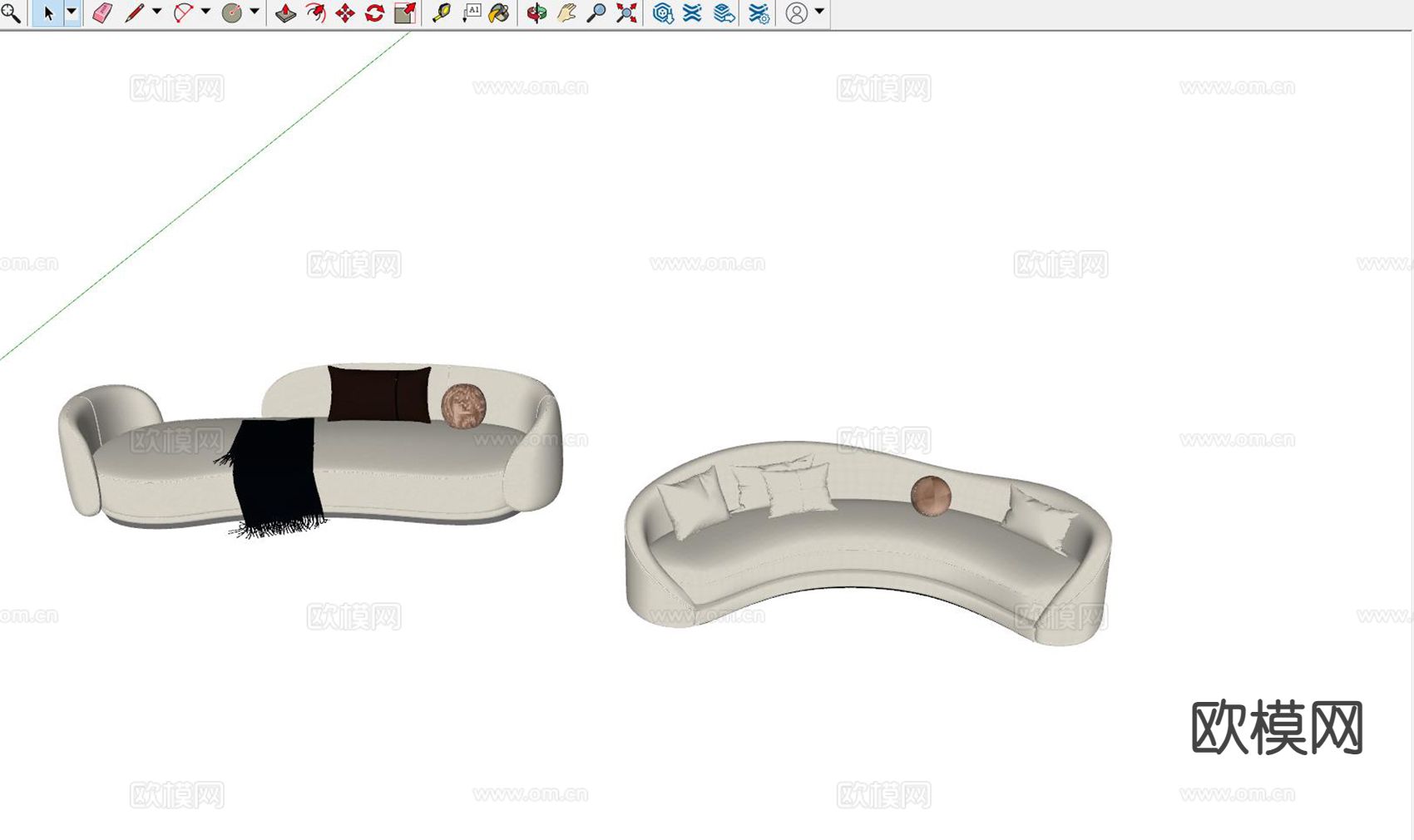Image resolution: width=1414 pixels, height=840 pixels.
Task: Click the layered-stack icon with arrow
Action: 724,12
